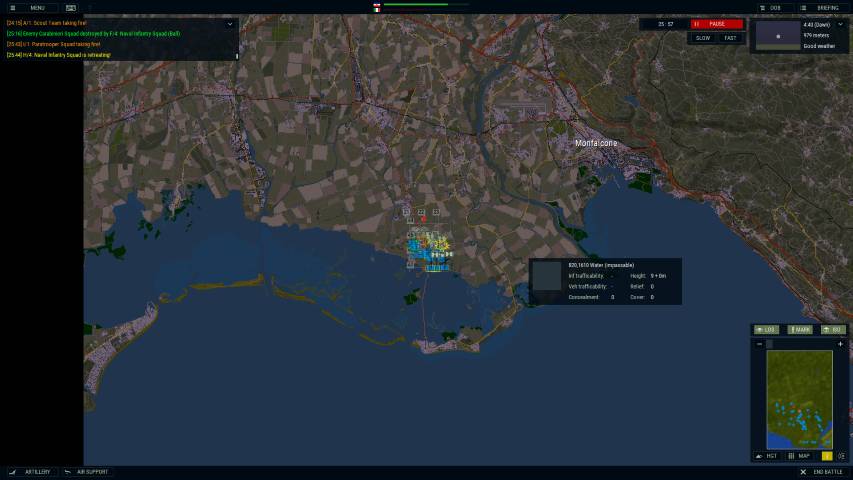Zoom out the minimap with minus
This screenshot has height=480, width=853.
point(759,344)
